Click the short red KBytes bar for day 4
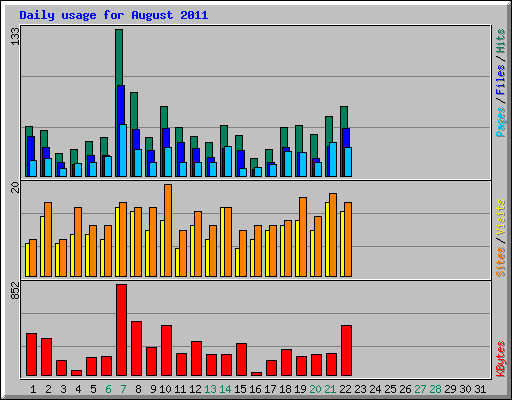This screenshot has height=400, width=512. coord(77,373)
